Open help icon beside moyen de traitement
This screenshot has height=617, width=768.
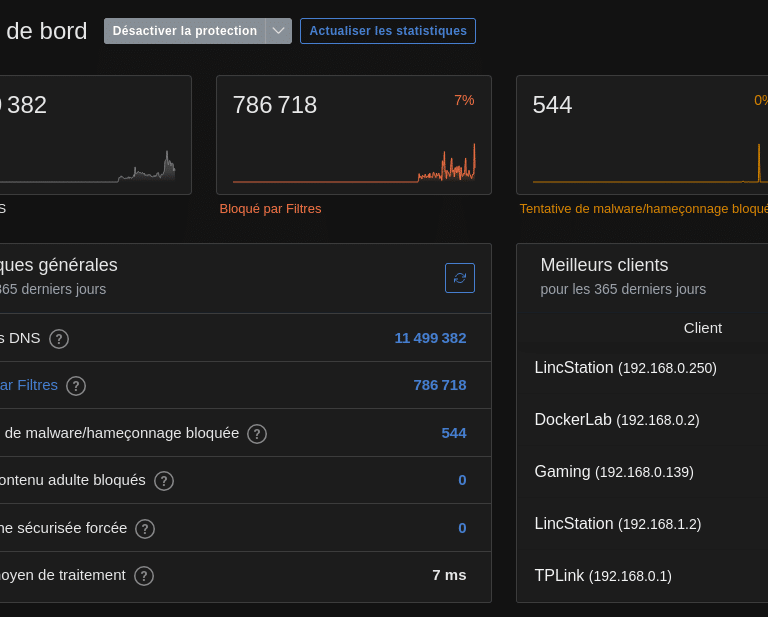pos(144,575)
